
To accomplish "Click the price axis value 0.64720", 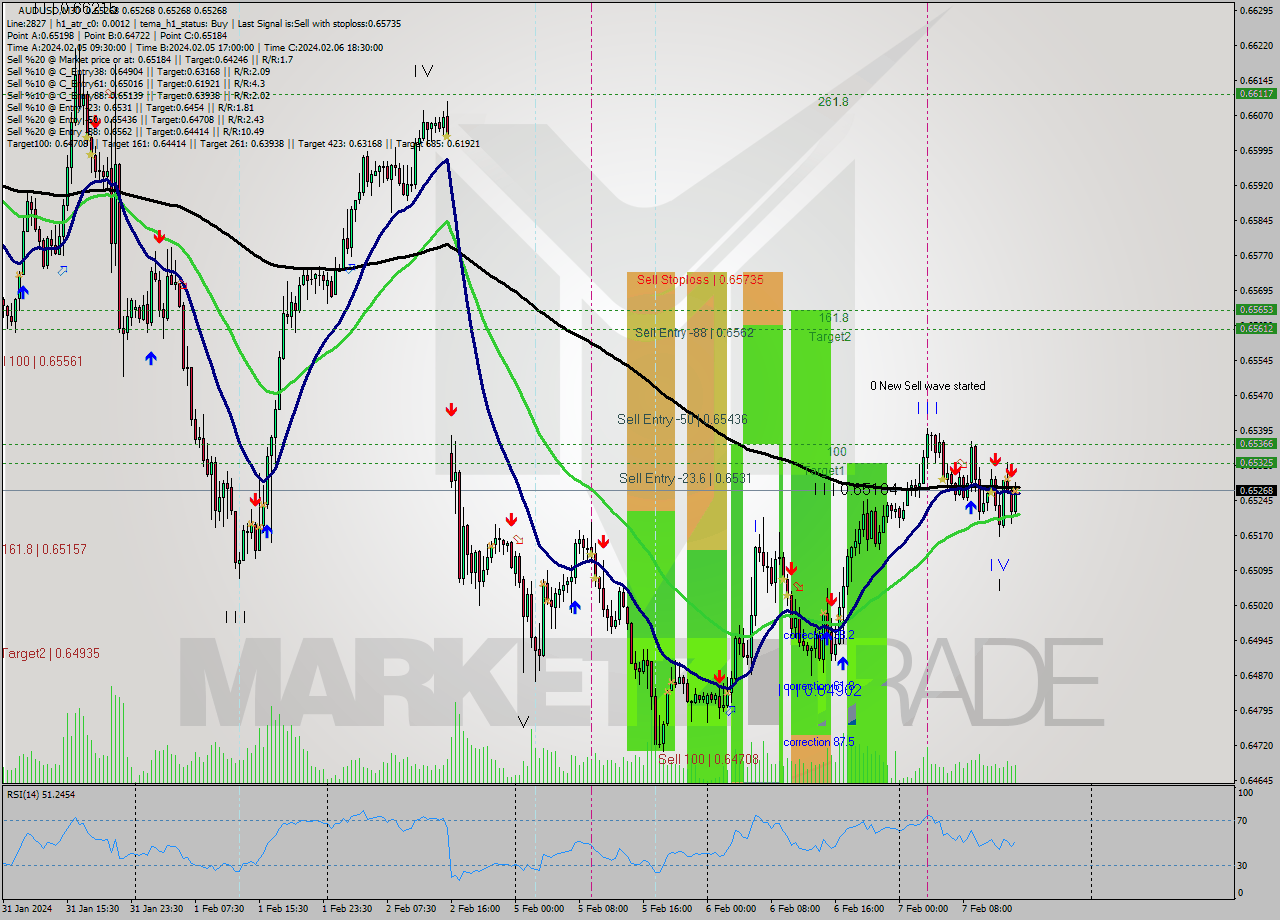I will (x=1256, y=745).
